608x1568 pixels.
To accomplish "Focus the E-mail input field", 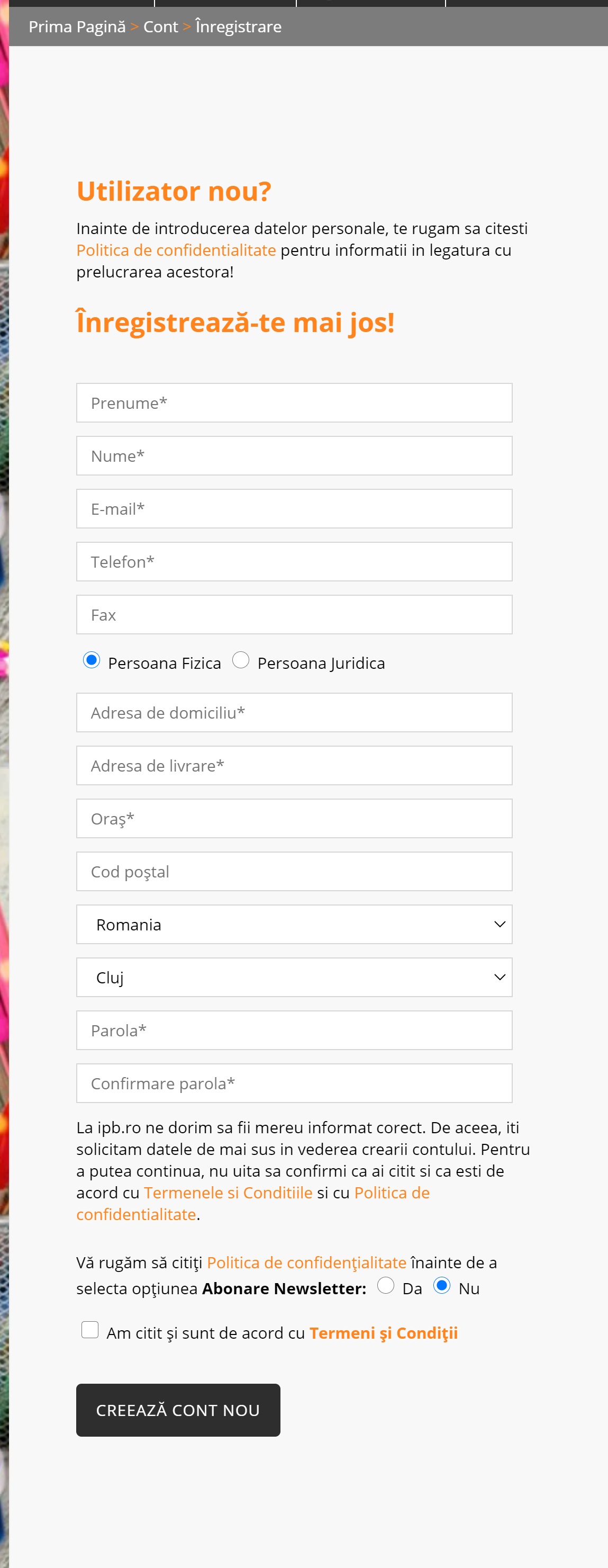I will point(294,509).
